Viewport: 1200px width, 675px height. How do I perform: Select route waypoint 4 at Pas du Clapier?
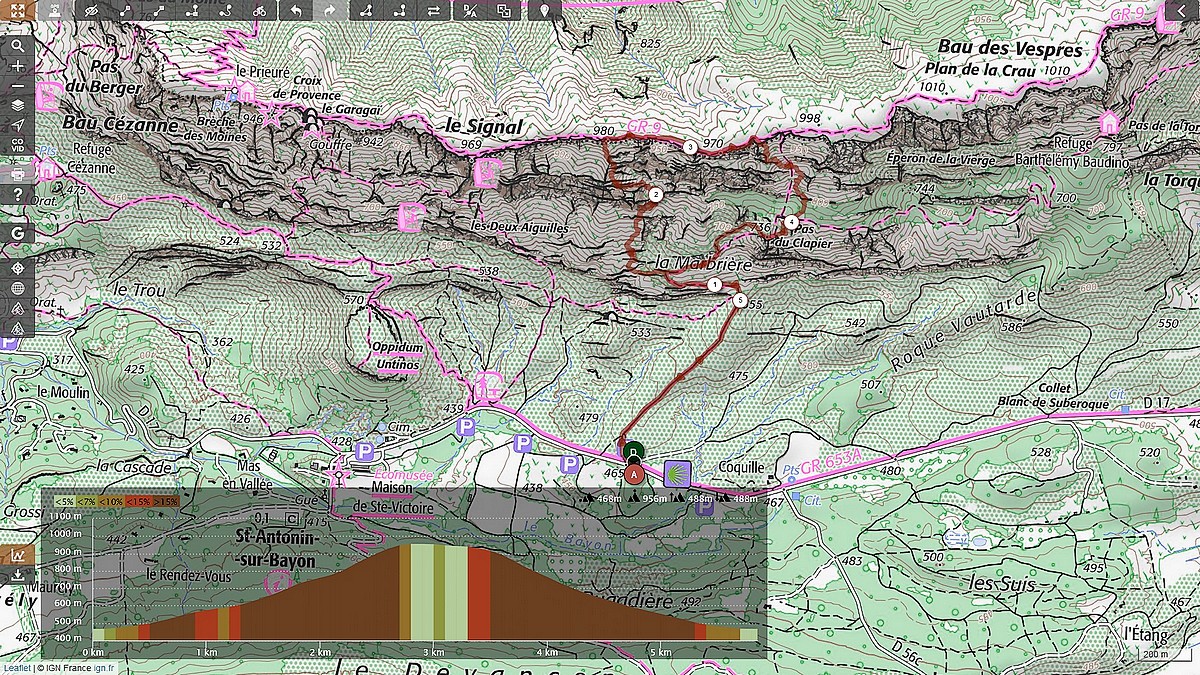pos(791,222)
